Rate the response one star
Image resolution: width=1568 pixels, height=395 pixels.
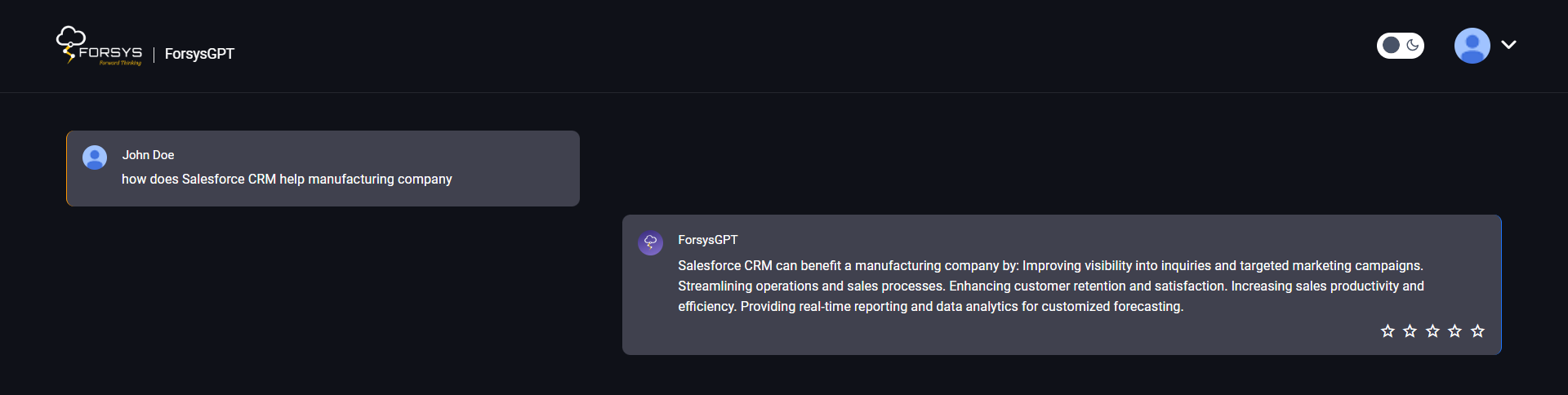[x=1388, y=331]
